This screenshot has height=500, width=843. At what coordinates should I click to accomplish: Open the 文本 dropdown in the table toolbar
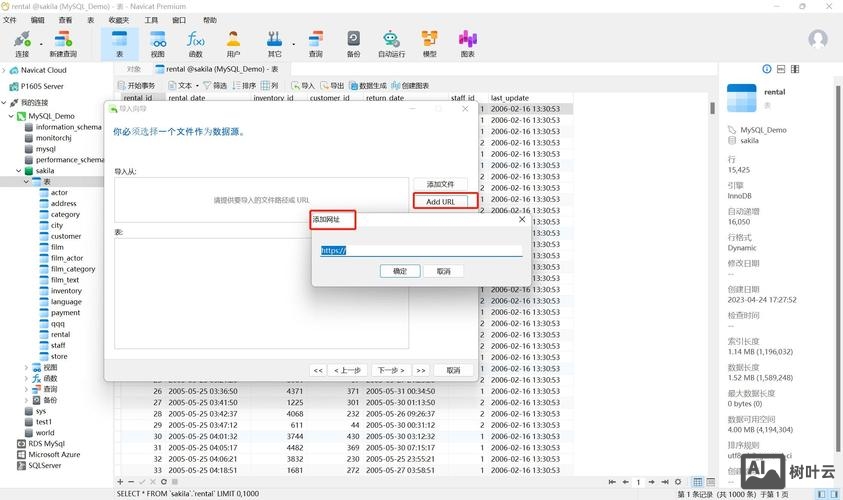[x=185, y=86]
